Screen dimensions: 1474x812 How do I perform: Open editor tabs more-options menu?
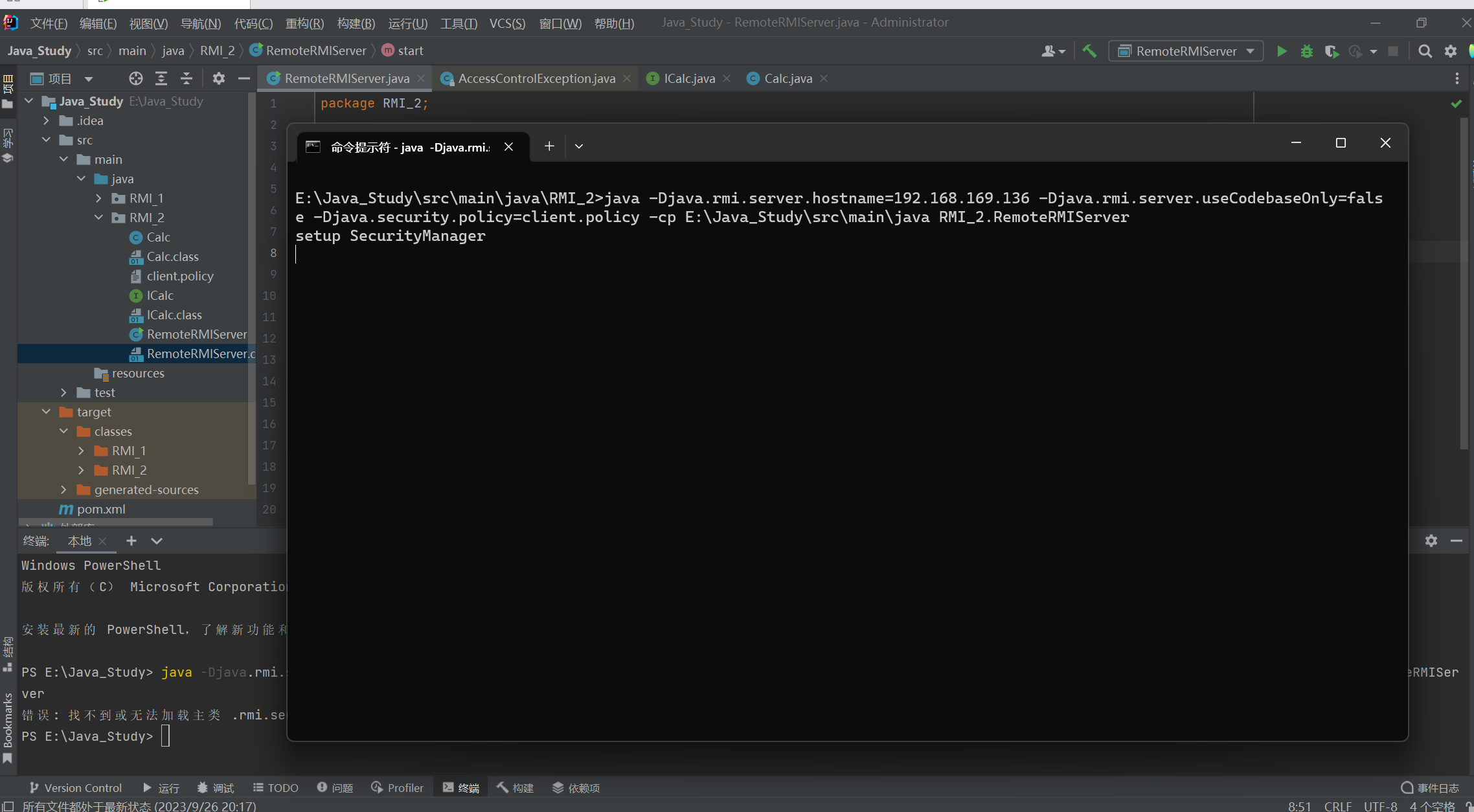coord(1457,78)
